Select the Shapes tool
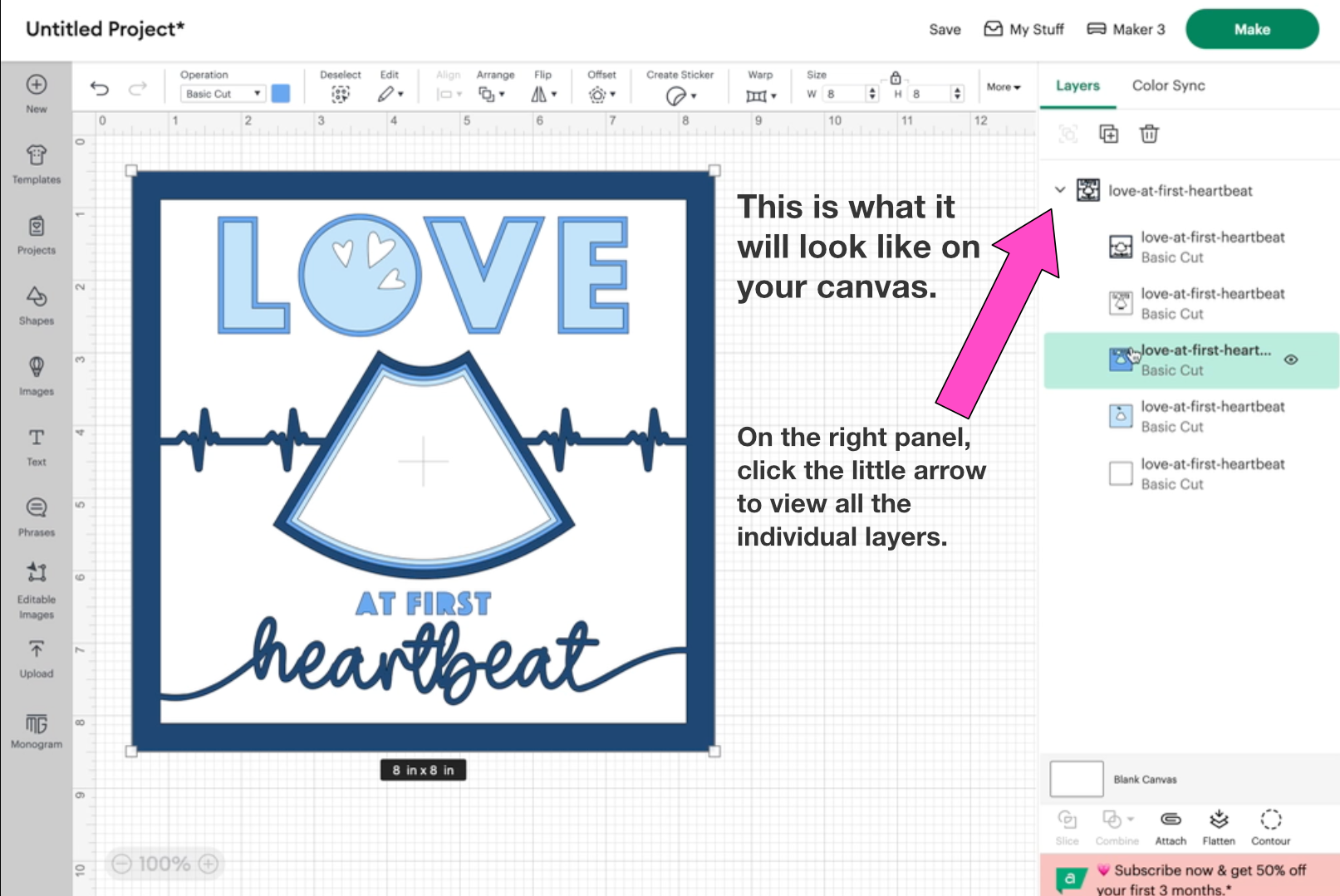This screenshot has height=896, width=1340. click(x=37, y=305)
